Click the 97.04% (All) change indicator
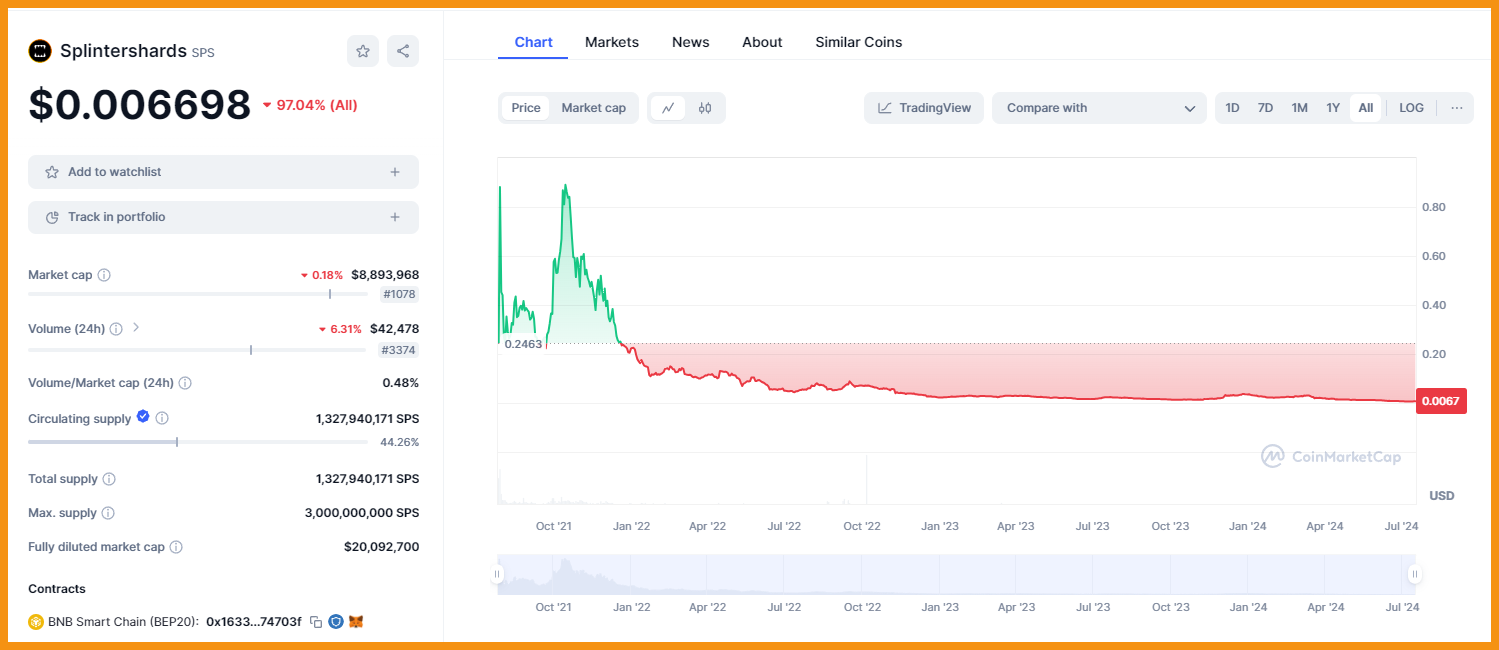The height and width of the screenshot is (650, 1499). tap(310, 105)
